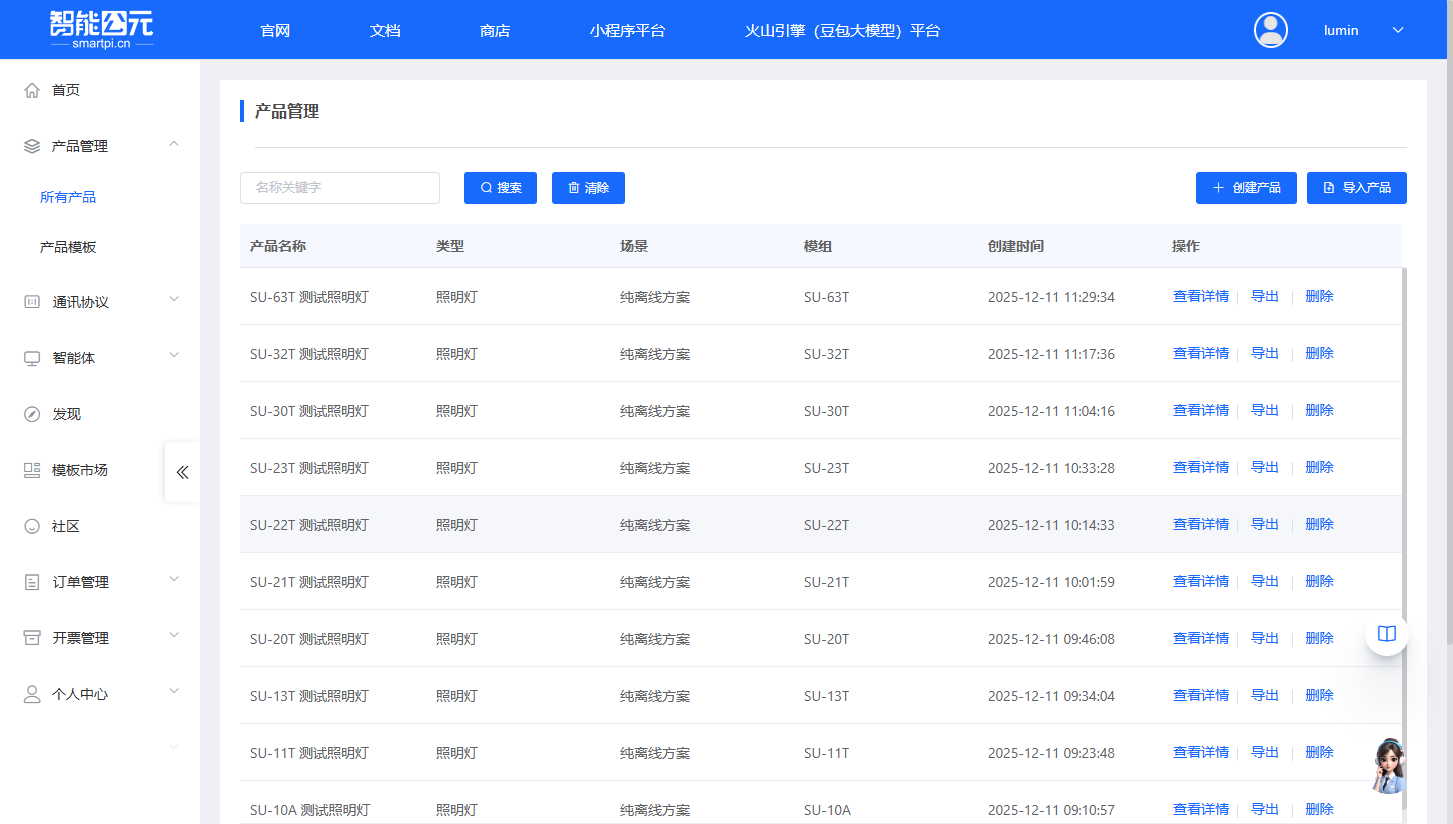Image resolution: width=1453 pixels, height=824 pixels.
Task: Click the Create Product button
Action: tap(1246, 188)
